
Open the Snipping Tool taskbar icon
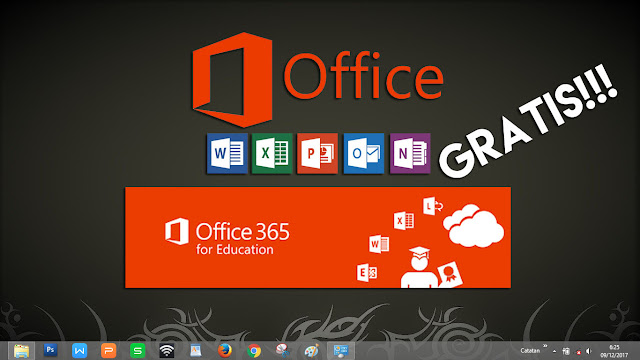(282, 351)
